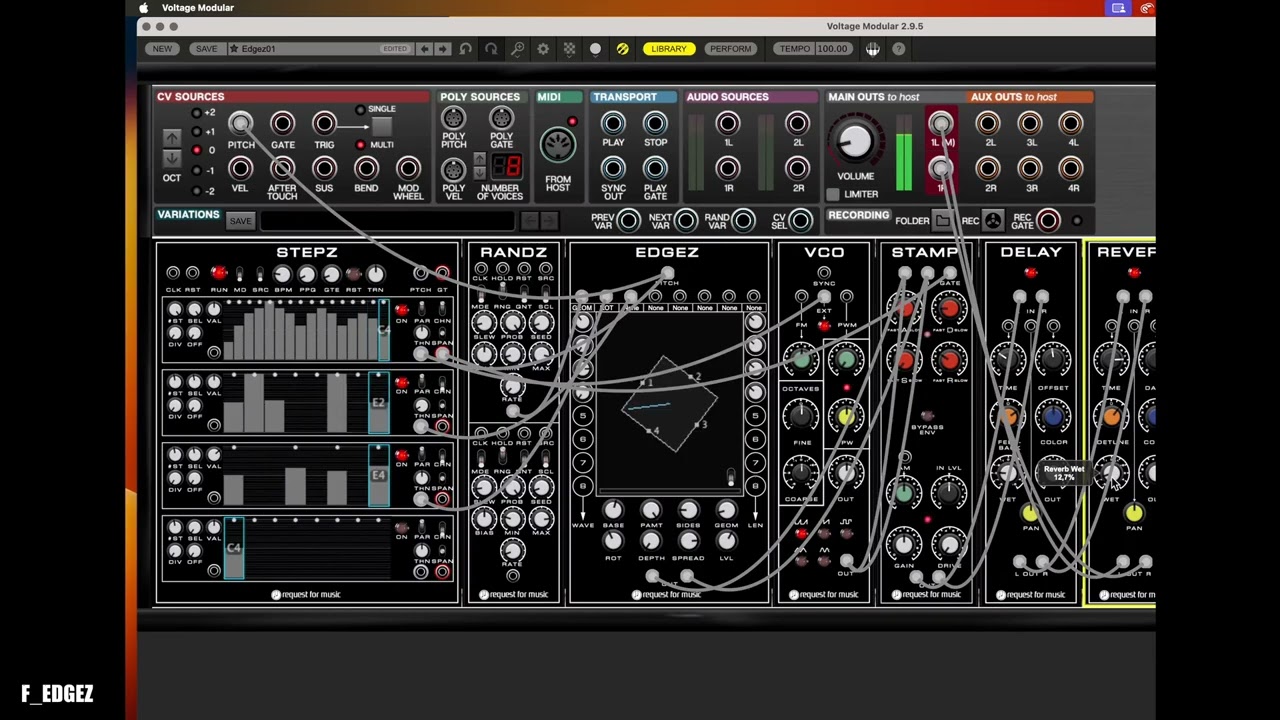The height and width of the screenshot is (720, 1280).
Task: Click the POLY PITCH jack
Action: pyautogui.click(x=454, y=118)
